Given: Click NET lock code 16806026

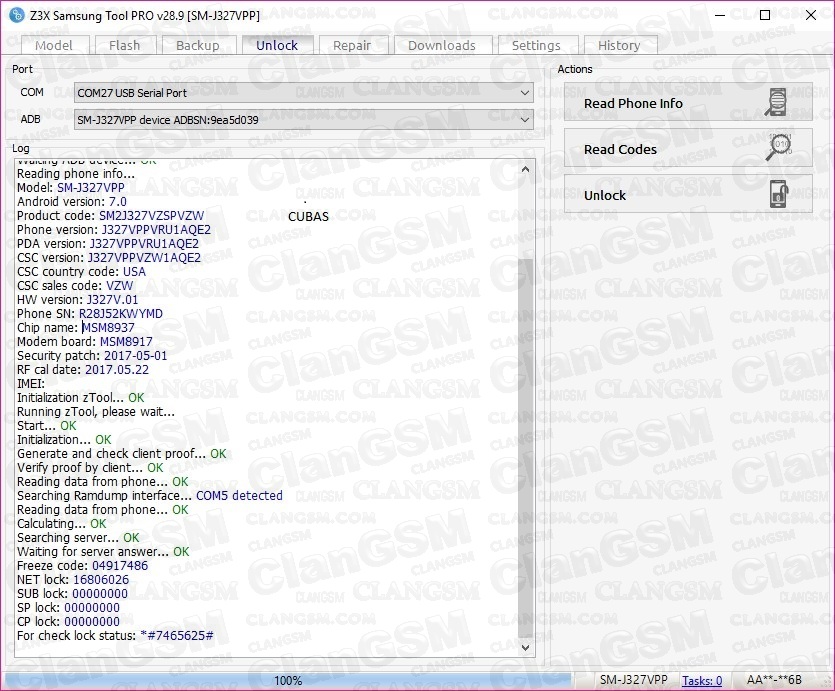Looking at the screenshot, I should coord(101,580).
